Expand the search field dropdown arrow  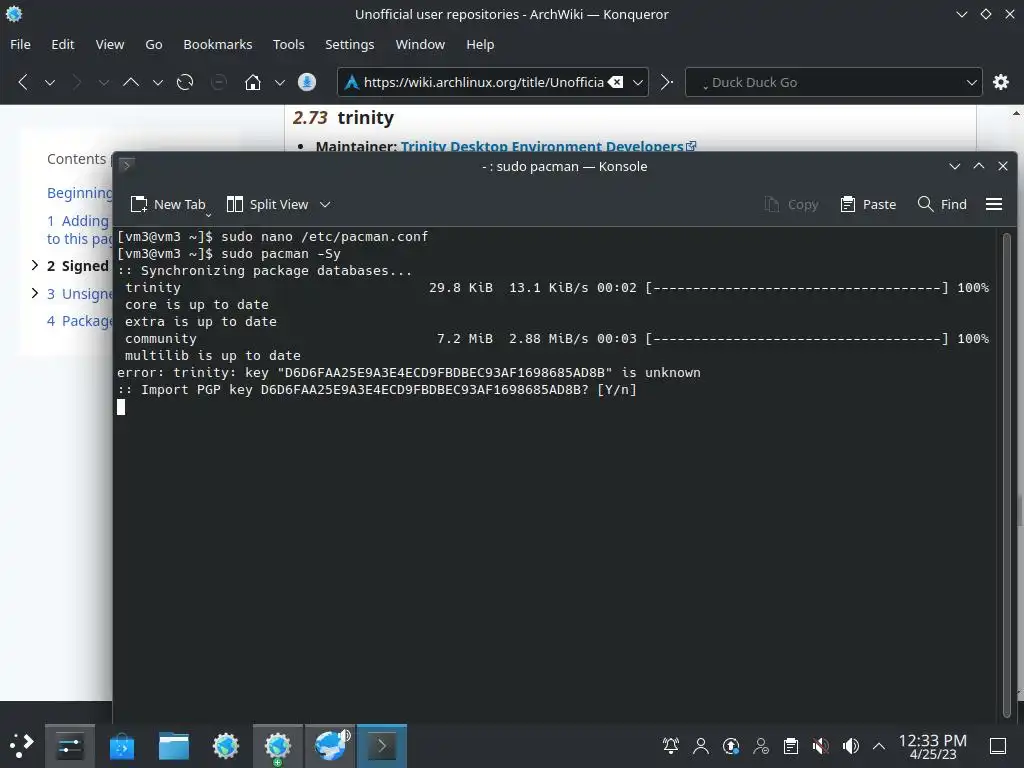point(971,83)
